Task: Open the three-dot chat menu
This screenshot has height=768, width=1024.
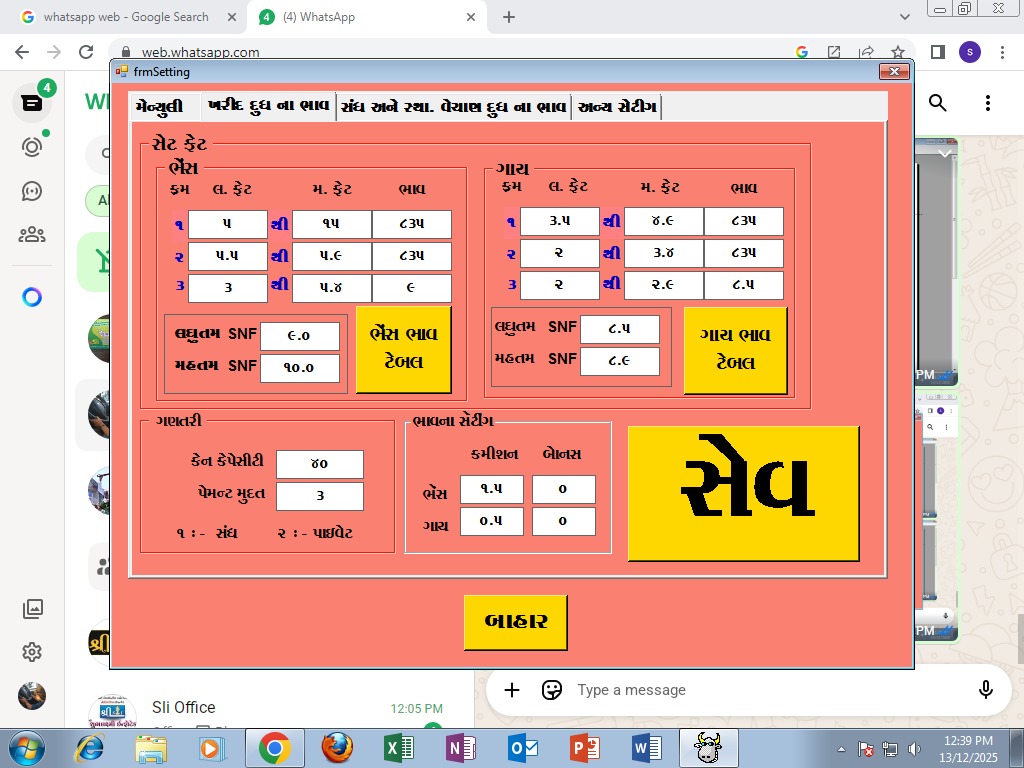Action: pos(987,103)
